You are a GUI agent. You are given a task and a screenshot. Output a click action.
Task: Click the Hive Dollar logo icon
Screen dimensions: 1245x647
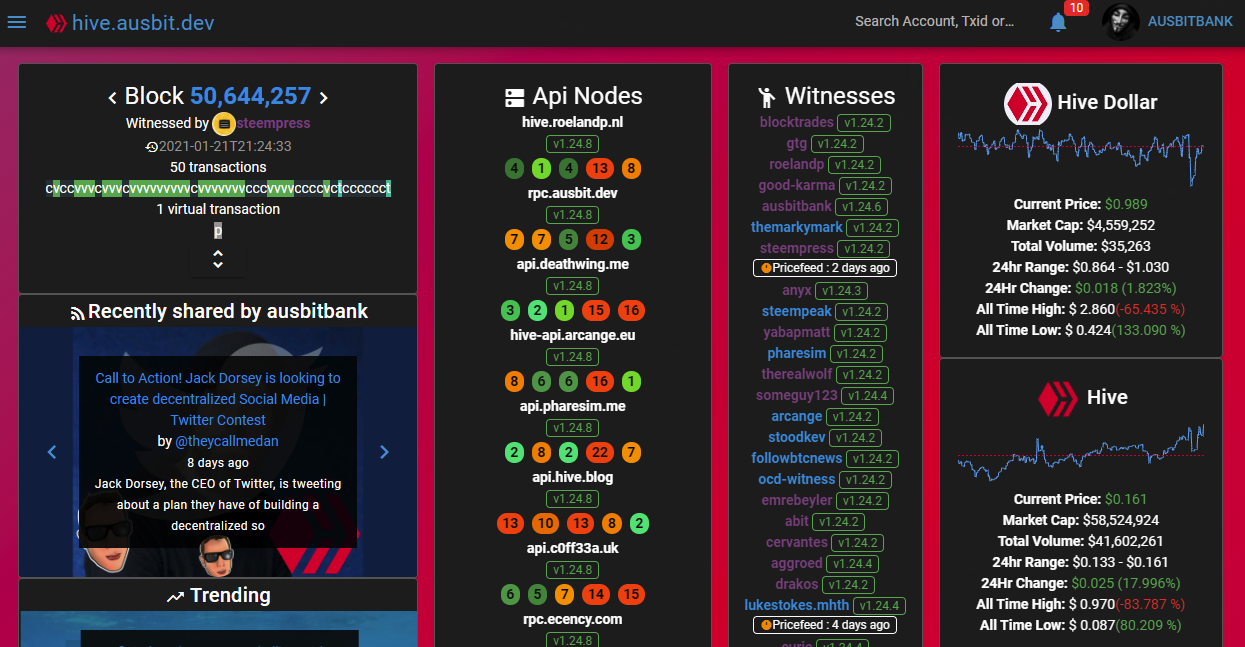[1027, 103]
